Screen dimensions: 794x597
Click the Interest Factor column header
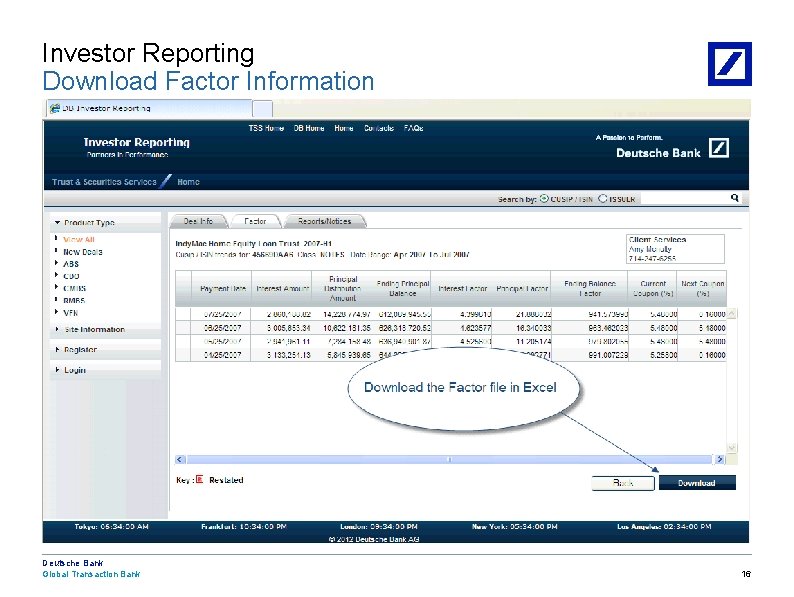pos(462,289)
